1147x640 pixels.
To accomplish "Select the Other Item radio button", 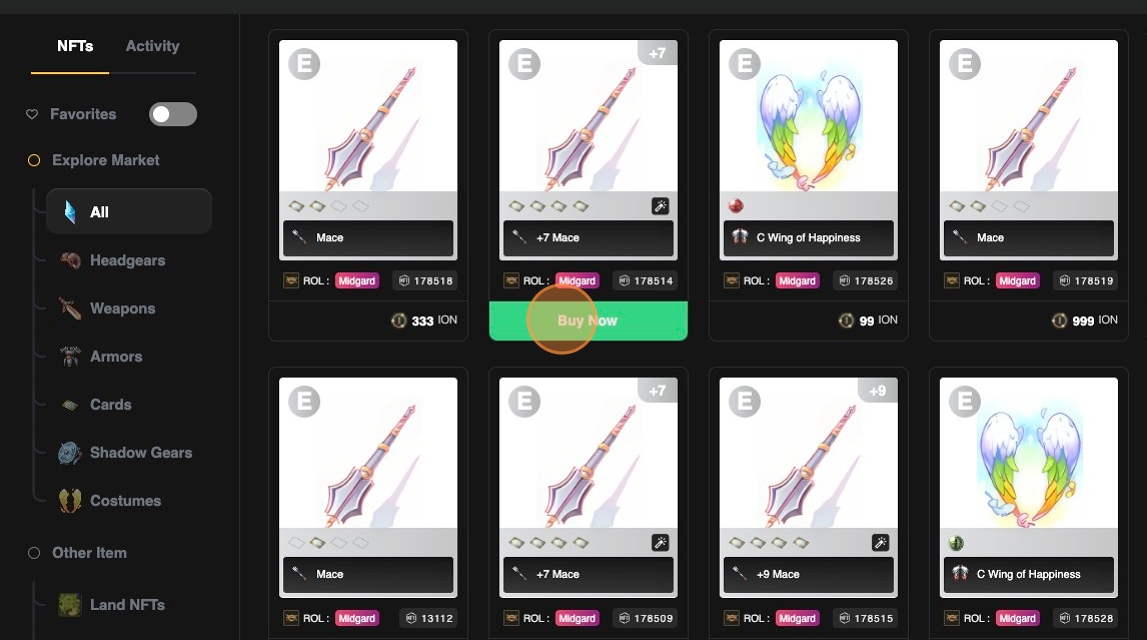I will [x=34, y=553].
